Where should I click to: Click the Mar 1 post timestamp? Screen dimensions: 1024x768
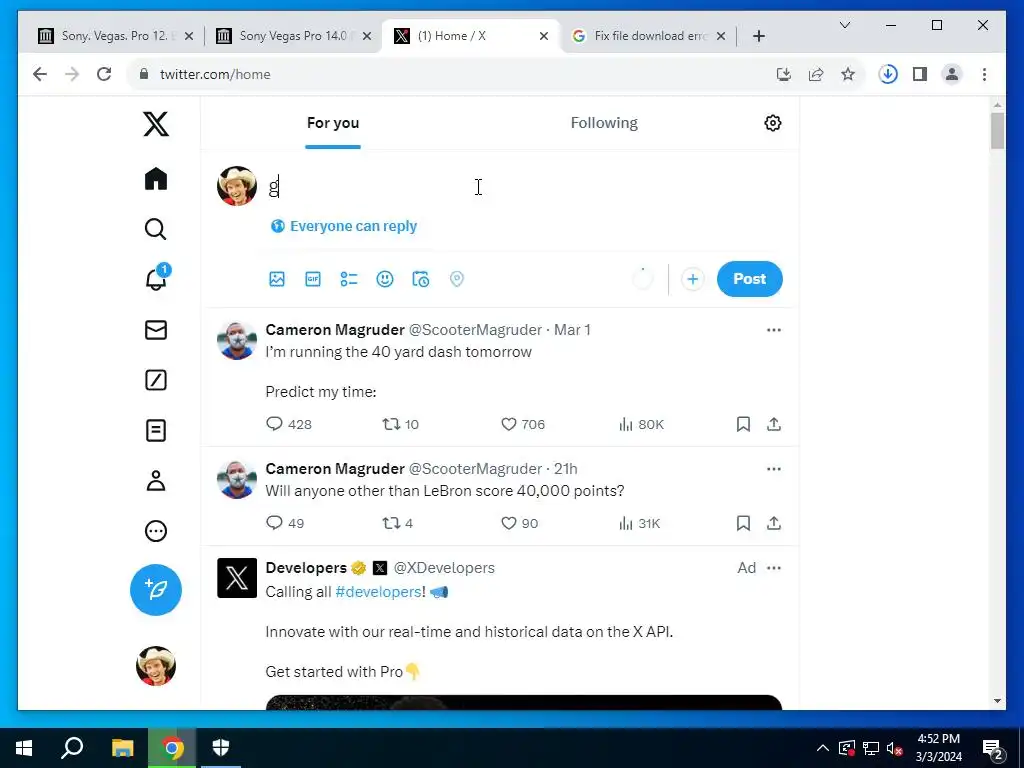pyautogui.click(x=572, y=330)
